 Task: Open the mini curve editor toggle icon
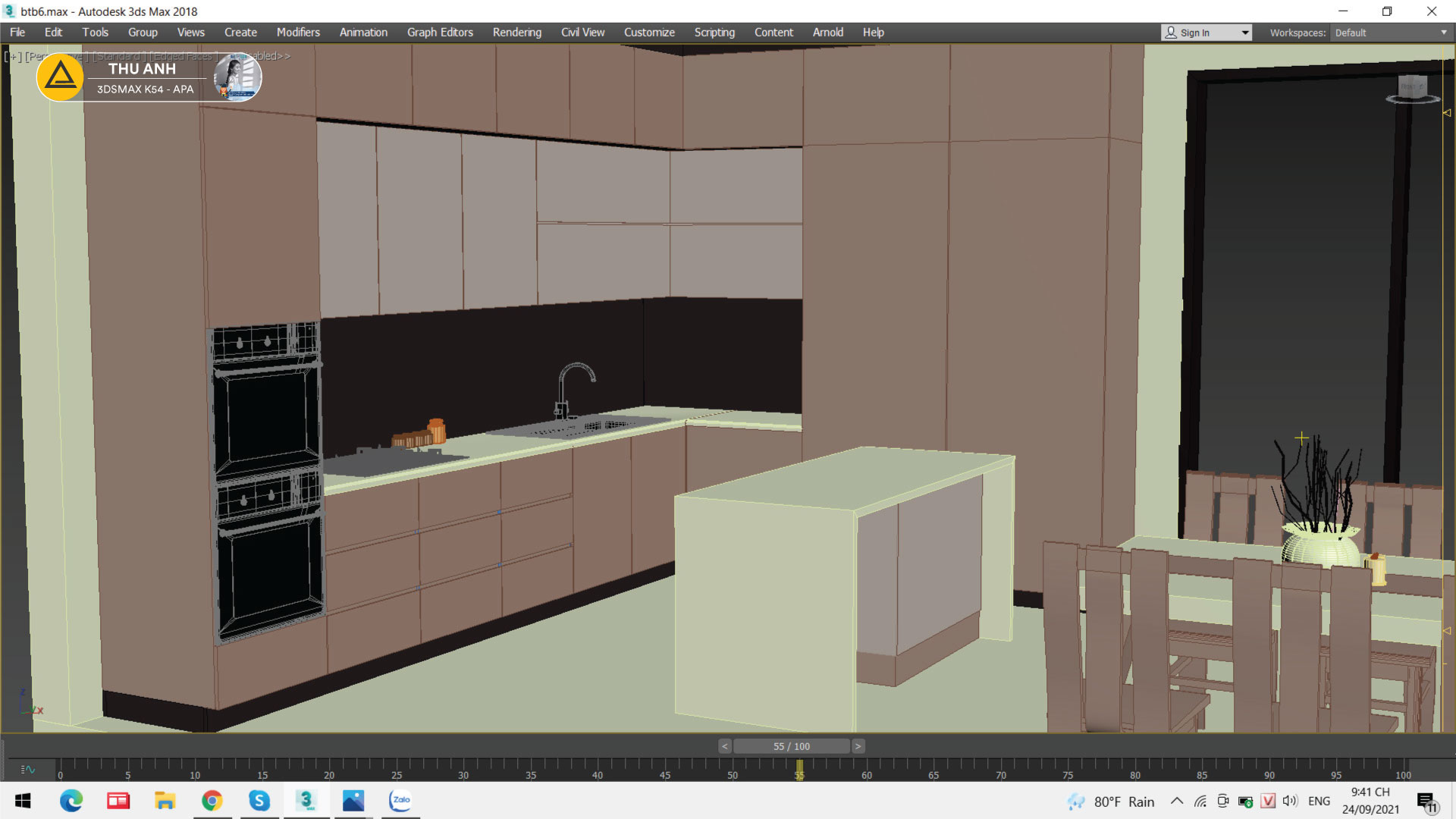[x=28, y=769]
